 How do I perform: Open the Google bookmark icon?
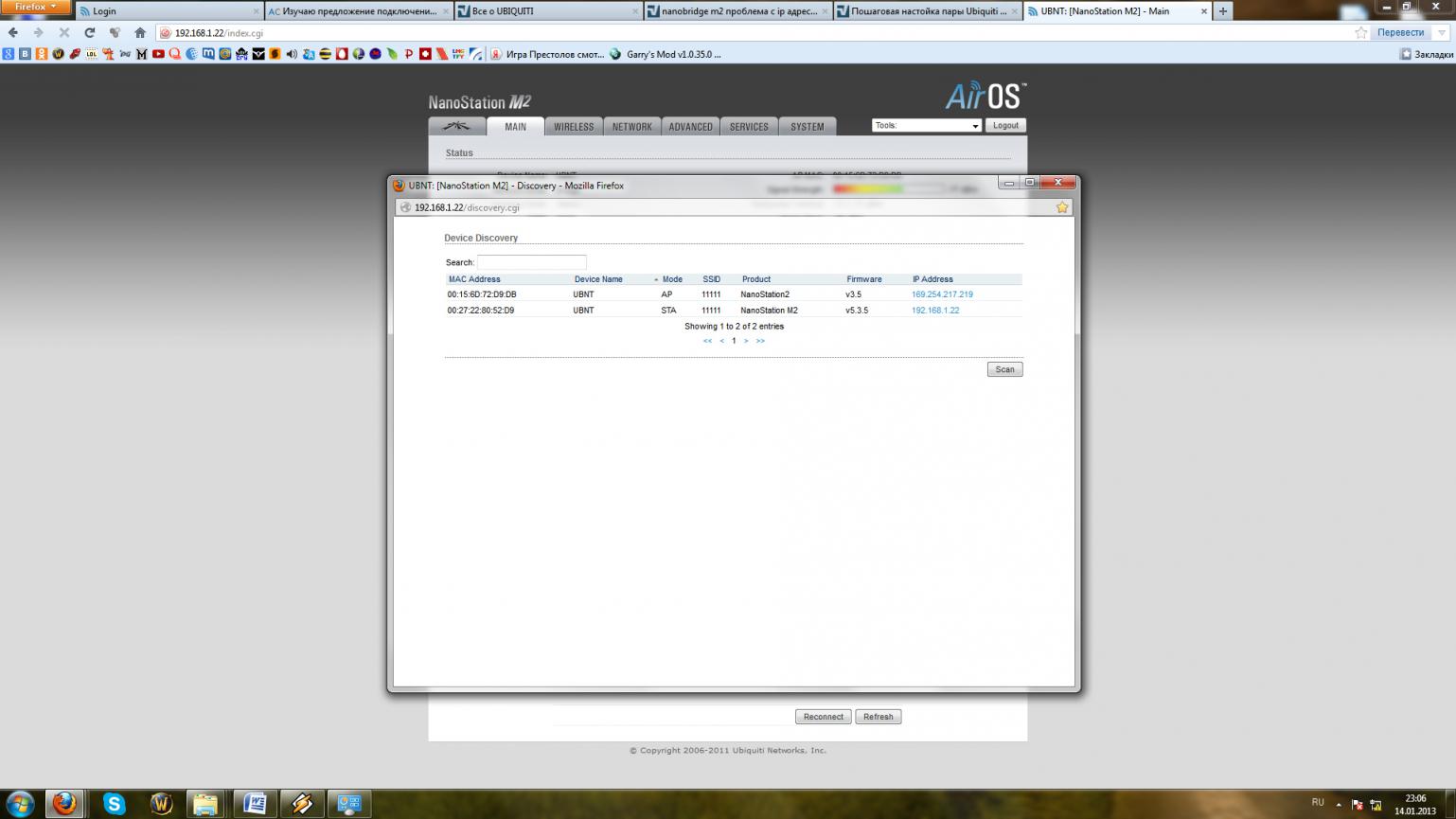tap(9, 54)
